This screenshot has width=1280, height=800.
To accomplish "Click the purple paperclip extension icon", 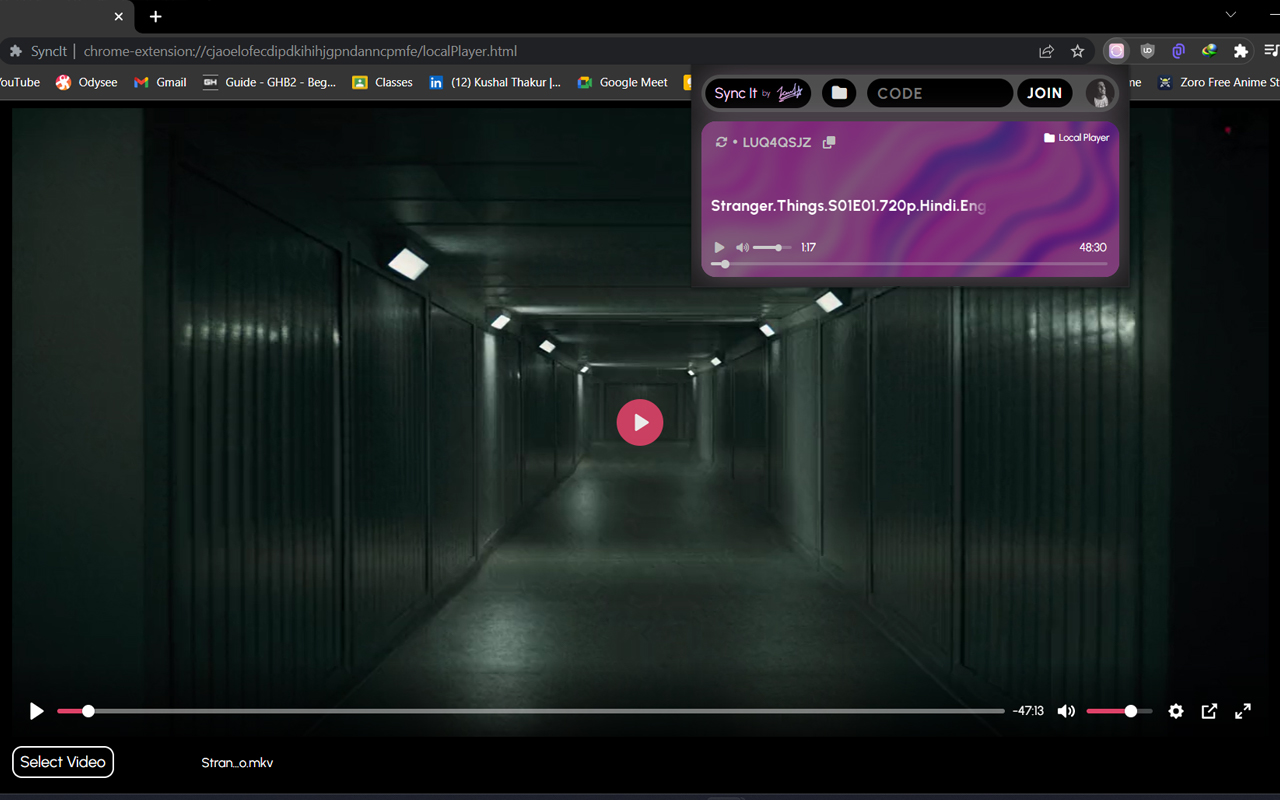I will coord(1178,51).
